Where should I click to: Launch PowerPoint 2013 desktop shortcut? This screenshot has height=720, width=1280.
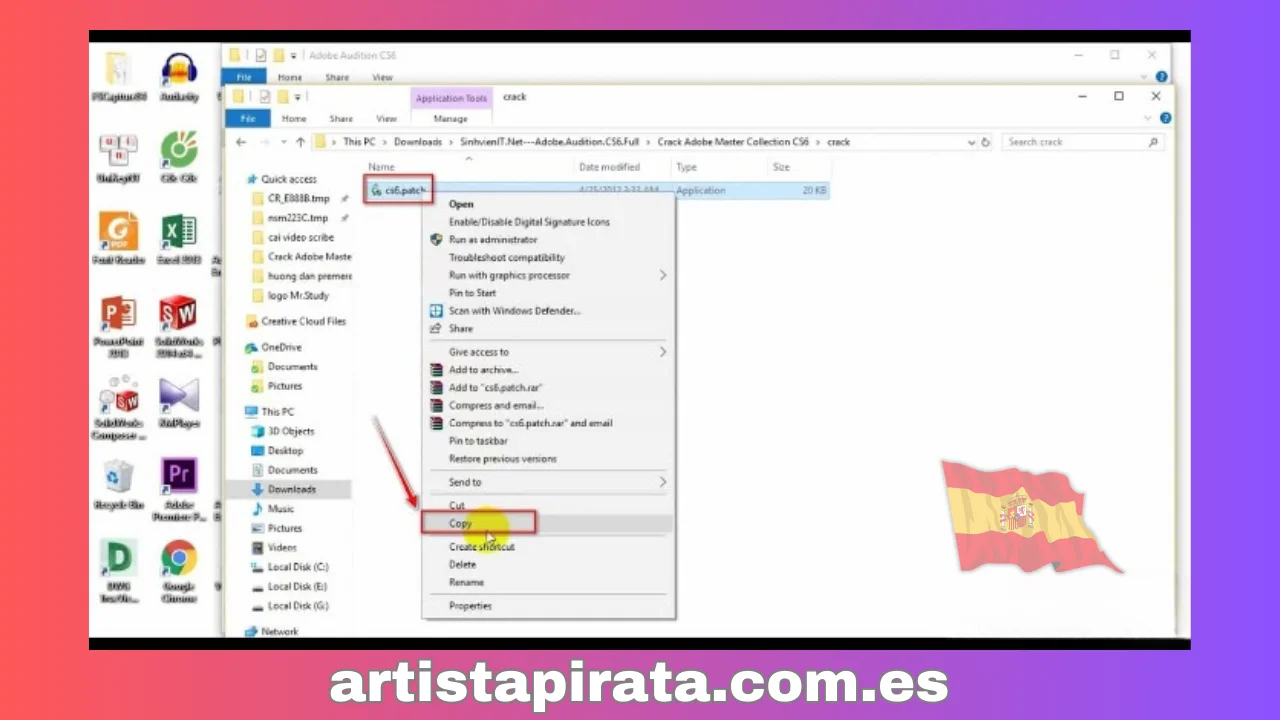coord(118,326)
